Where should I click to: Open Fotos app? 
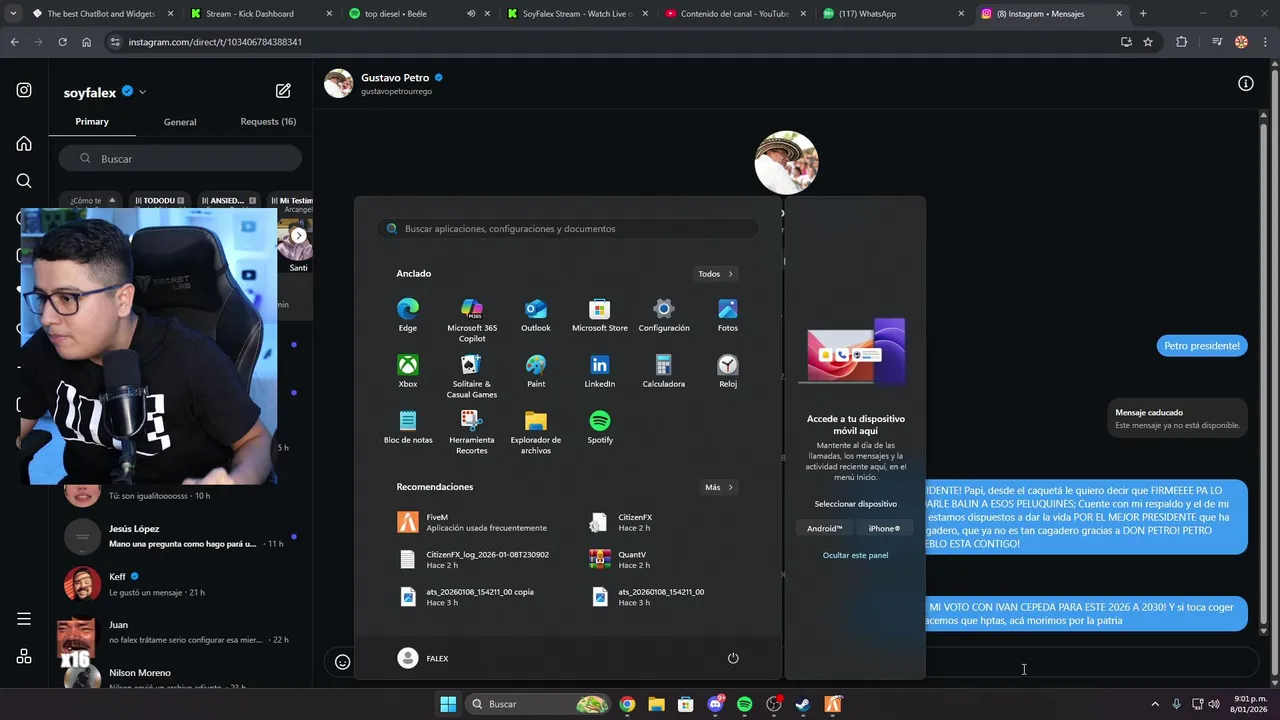tap(728, 315)
